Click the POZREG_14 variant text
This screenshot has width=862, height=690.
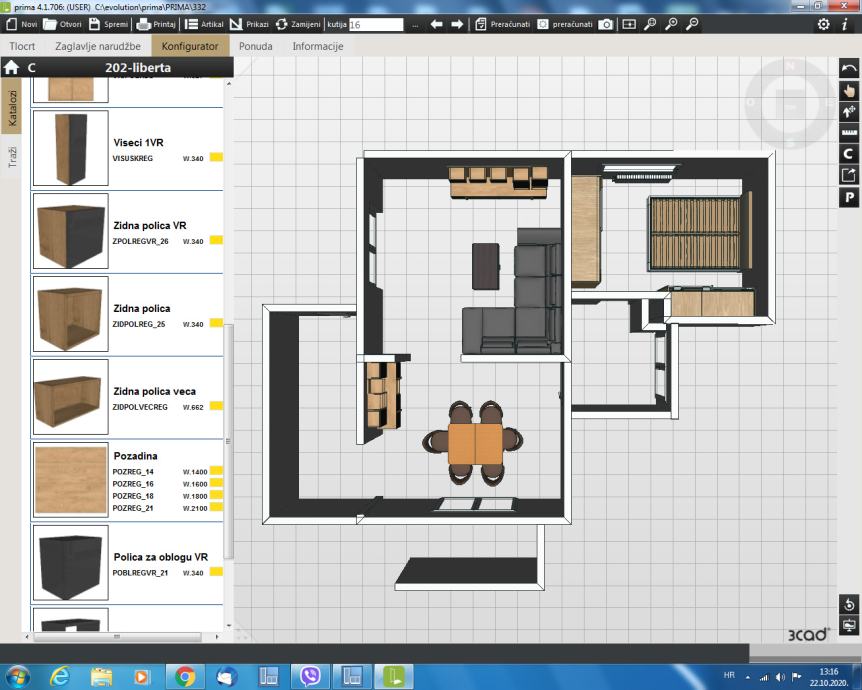point(133,472)
